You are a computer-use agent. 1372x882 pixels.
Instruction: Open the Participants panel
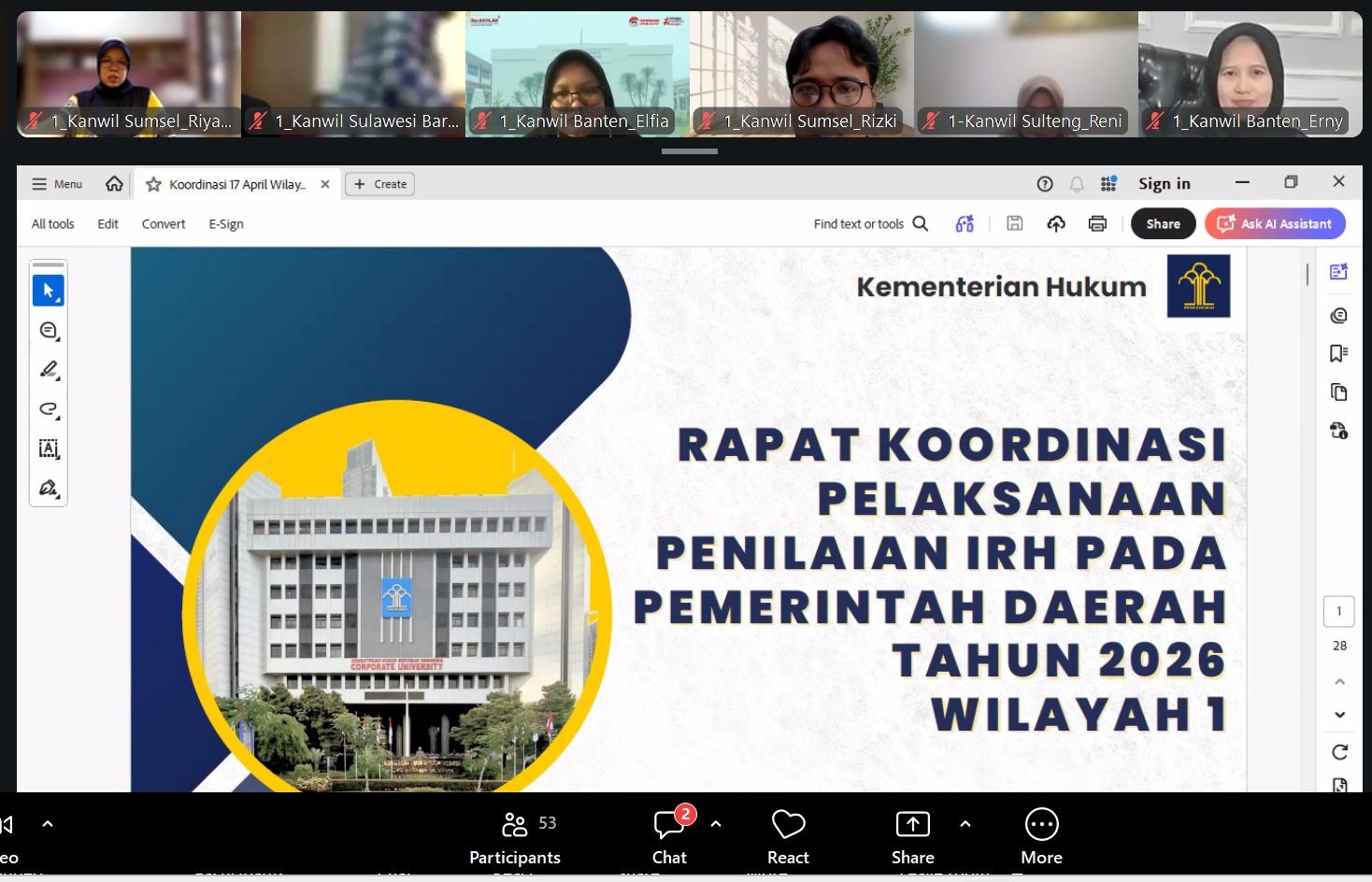[515, 837]
